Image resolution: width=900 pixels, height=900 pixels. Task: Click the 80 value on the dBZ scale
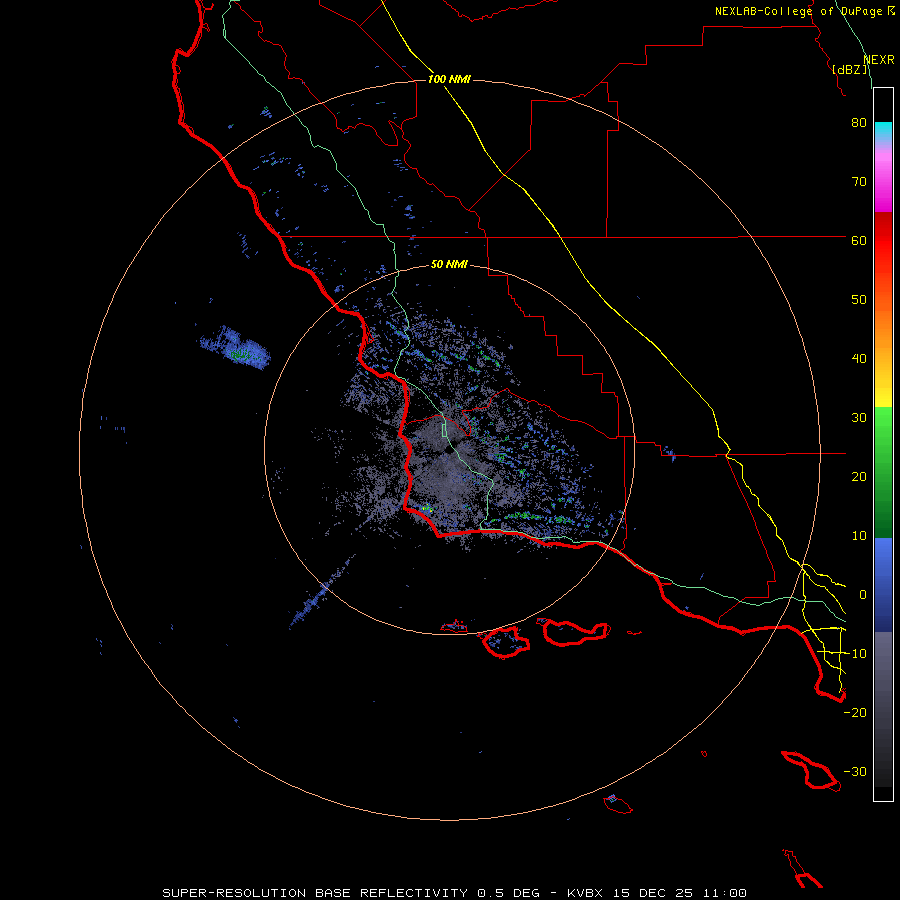tap(859, 123)
